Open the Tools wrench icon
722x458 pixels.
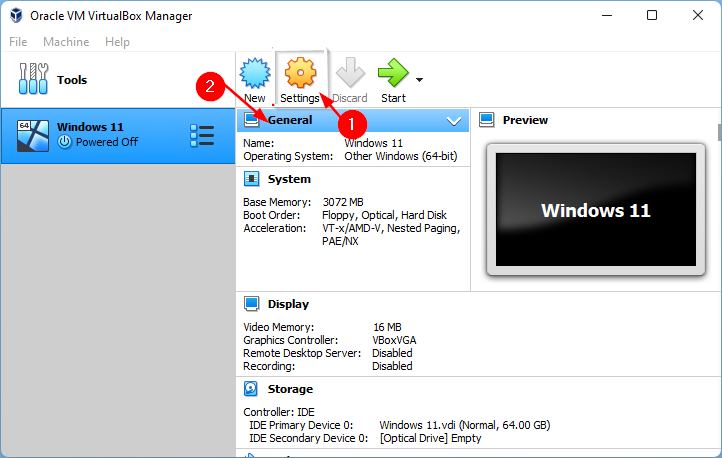coord(33,79)
